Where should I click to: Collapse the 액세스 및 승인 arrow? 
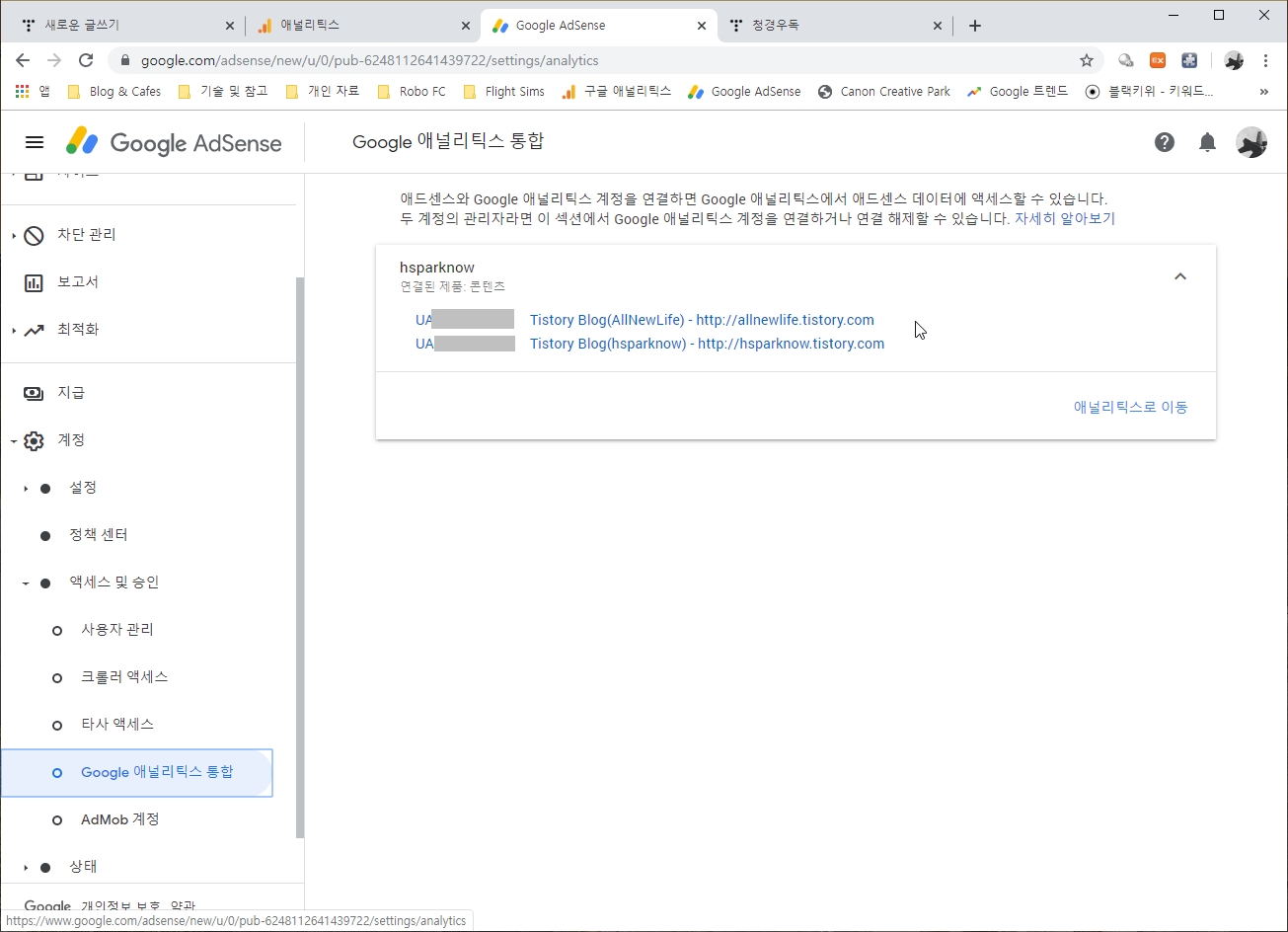(26, 582)
